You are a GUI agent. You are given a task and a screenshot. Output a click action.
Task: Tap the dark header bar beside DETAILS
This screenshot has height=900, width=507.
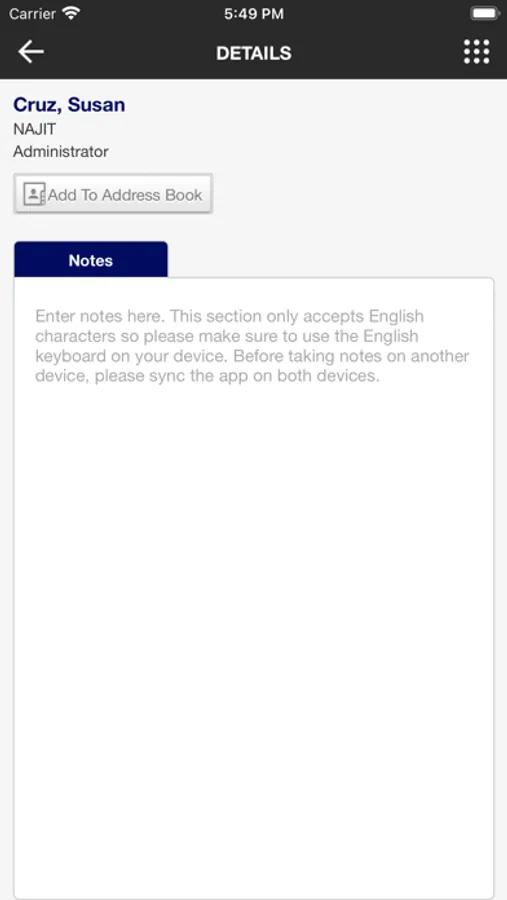click(x=373, y=53)
